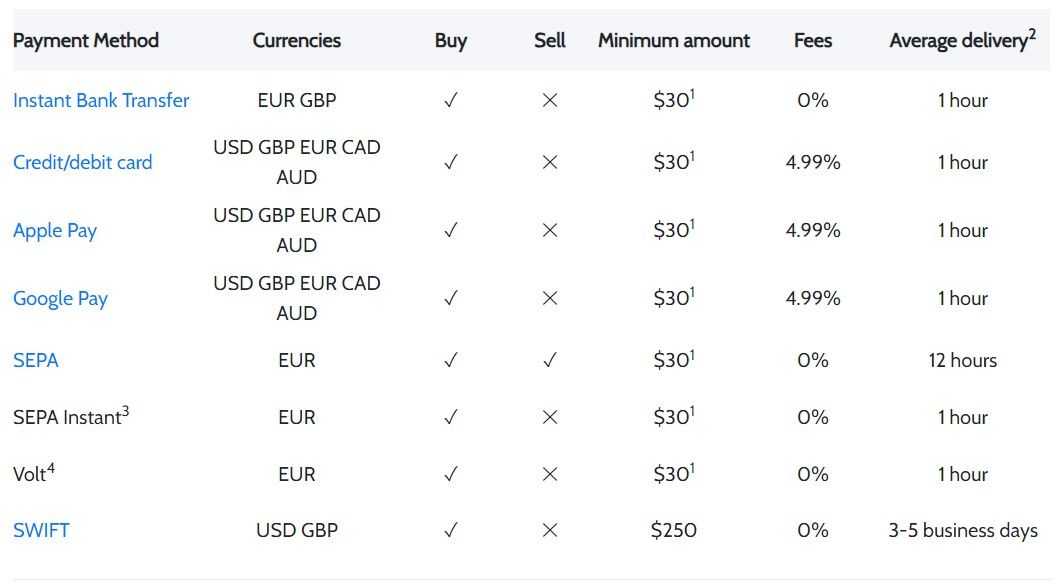Follow the Google Pay link

coord(60,298)
